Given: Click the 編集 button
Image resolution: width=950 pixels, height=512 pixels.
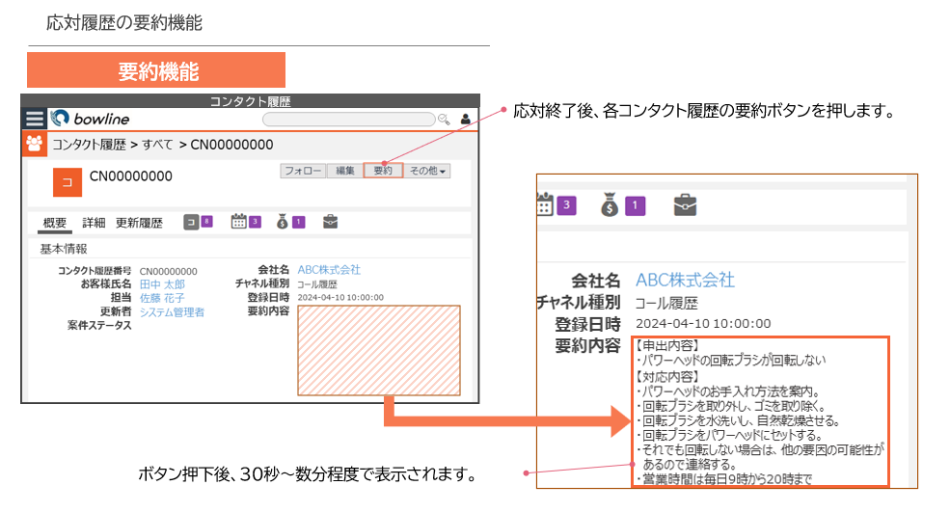Looking at the screenshot, I should click(x=345, y=171).
